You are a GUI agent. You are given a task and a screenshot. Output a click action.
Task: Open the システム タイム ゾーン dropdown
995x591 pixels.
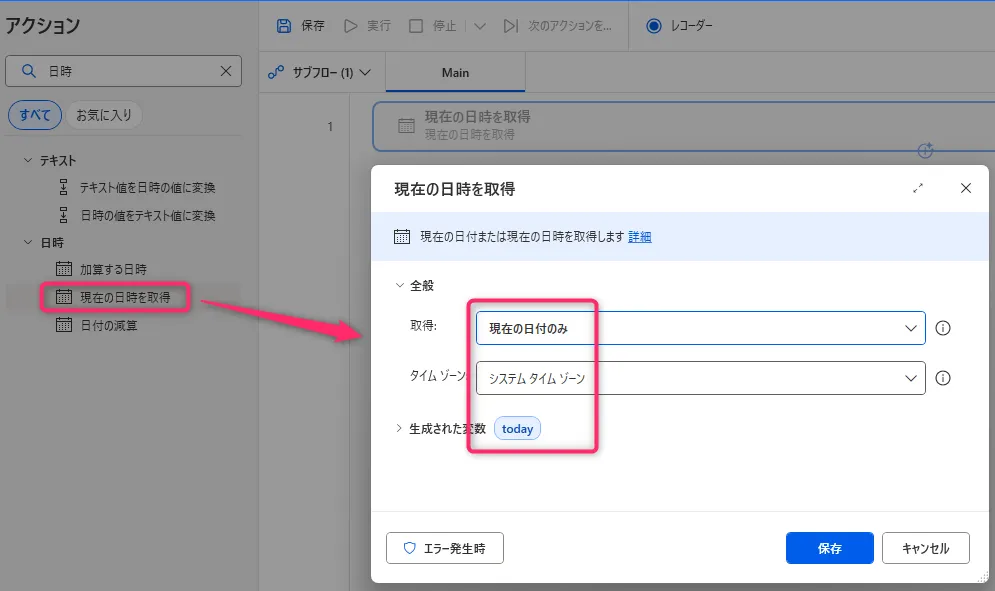[x=700, y=378]
